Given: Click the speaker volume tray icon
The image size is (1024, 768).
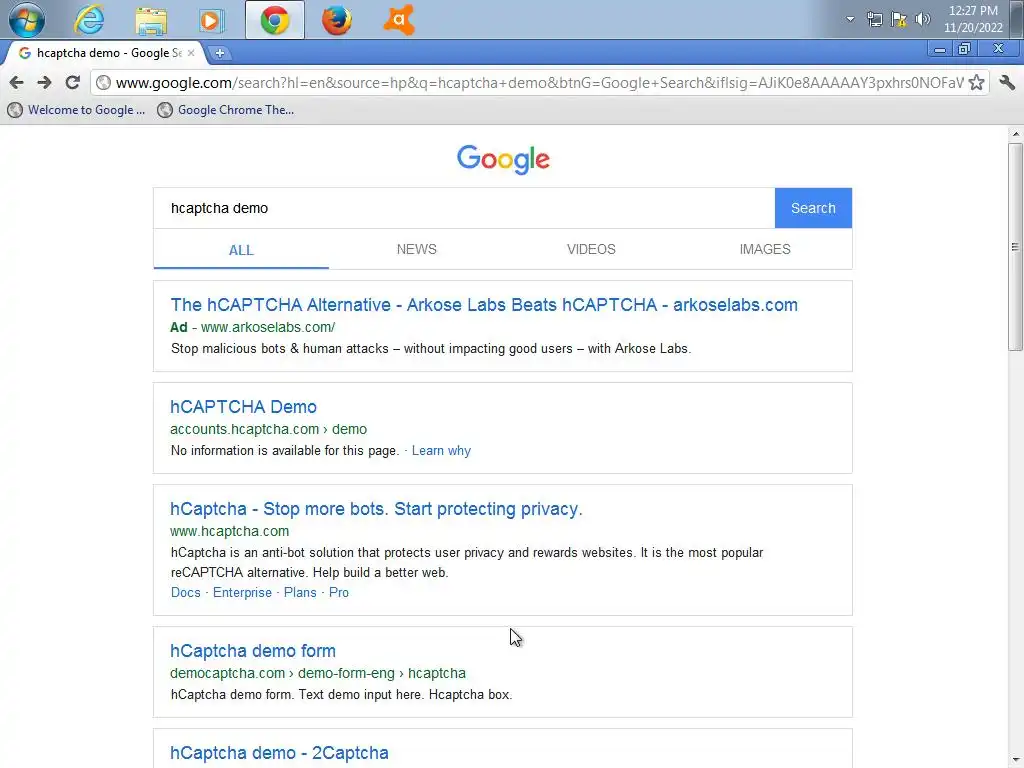Looking at the screenshot, I should coord(923,19).
